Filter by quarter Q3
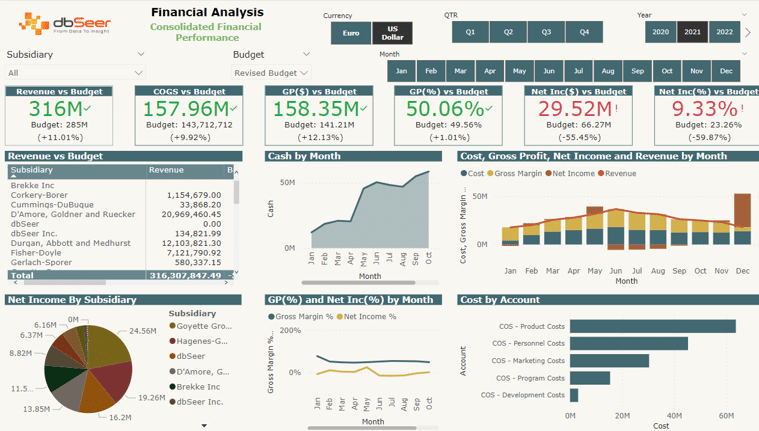 tap(546, 32)
